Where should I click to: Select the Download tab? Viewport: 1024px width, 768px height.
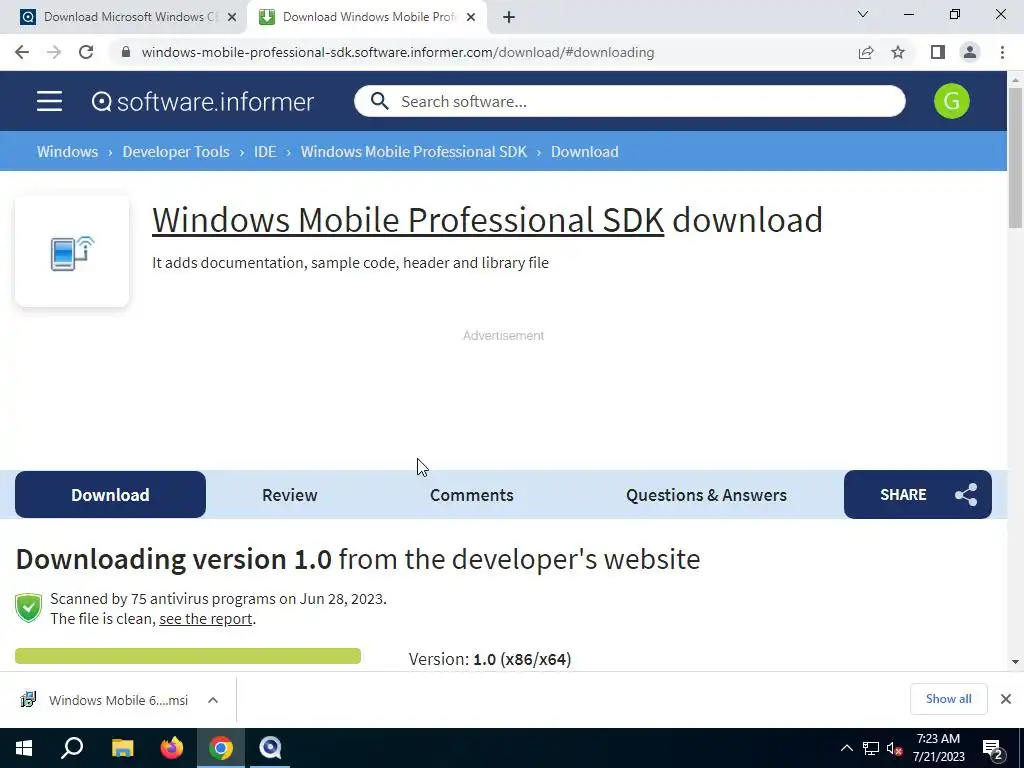point(110,495)
